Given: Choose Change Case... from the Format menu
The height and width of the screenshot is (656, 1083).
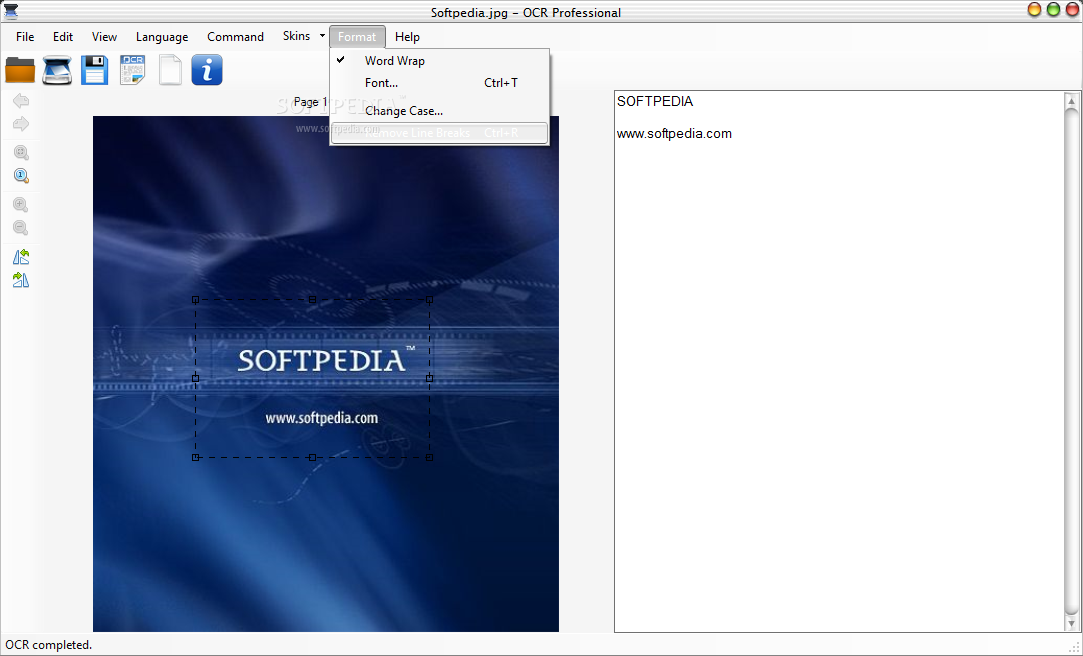Looking at the screenshot, I should pyautogui.click(x=439, y=110).
